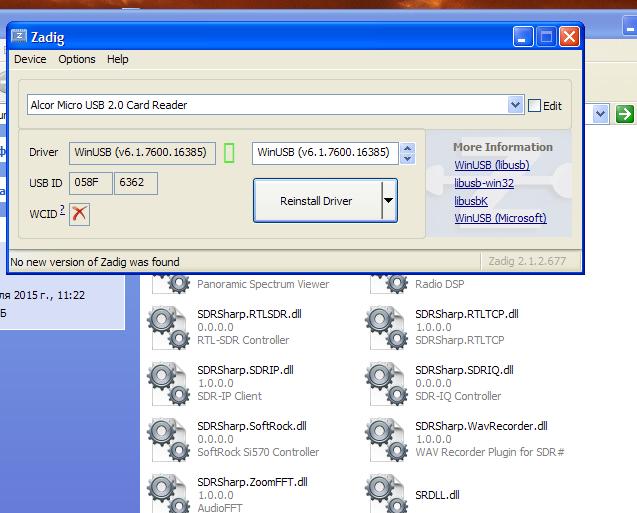The width and height of the screenshot is (637, 513).
Task: Open the libusb-win32 link
Action: [484, 183]
